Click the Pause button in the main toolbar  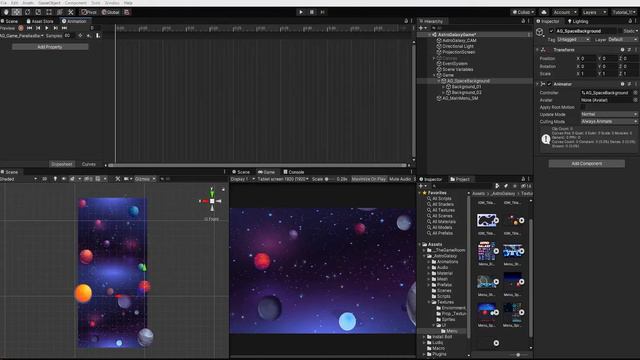(311, 12)
